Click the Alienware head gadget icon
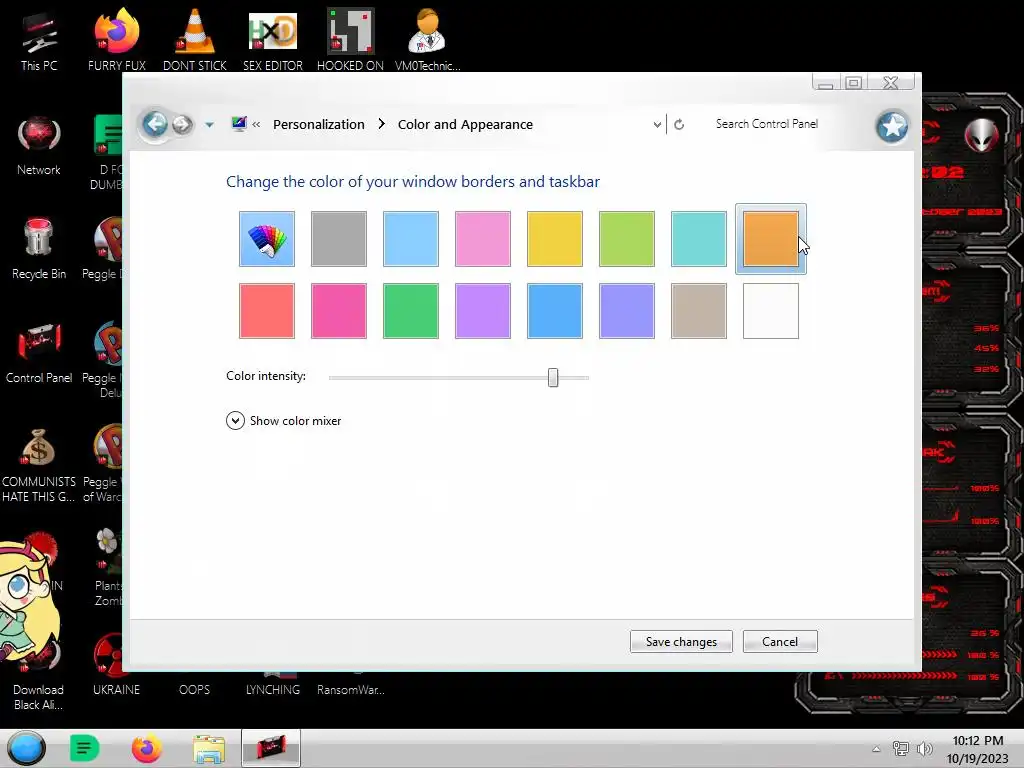 981,136
